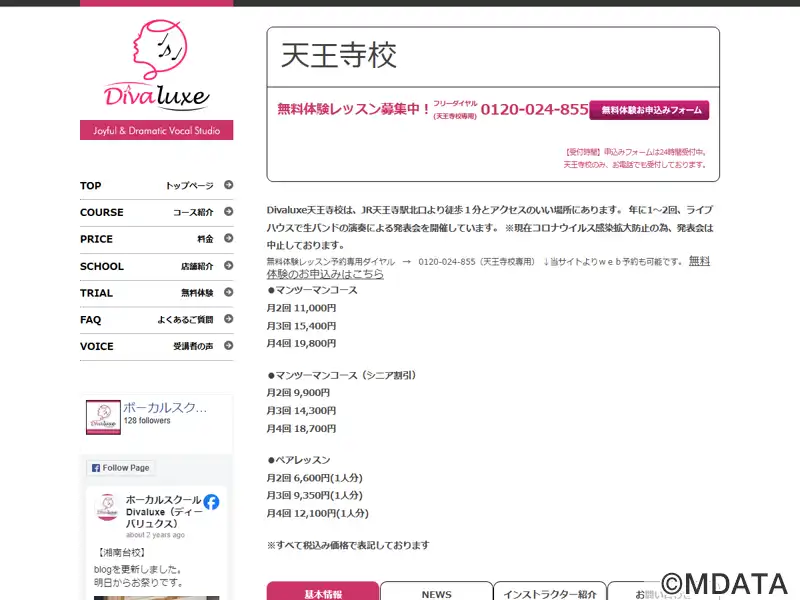
Task: Click the Joyful & Dramatic Vocal Studio banner
Action: pos(157,130)
